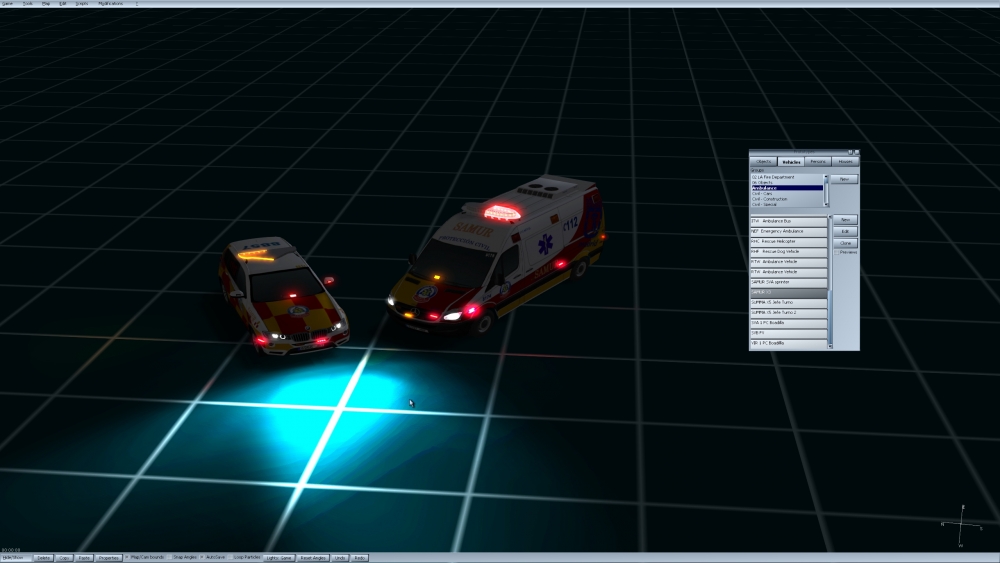Open the Tools menu

[27, 3]
